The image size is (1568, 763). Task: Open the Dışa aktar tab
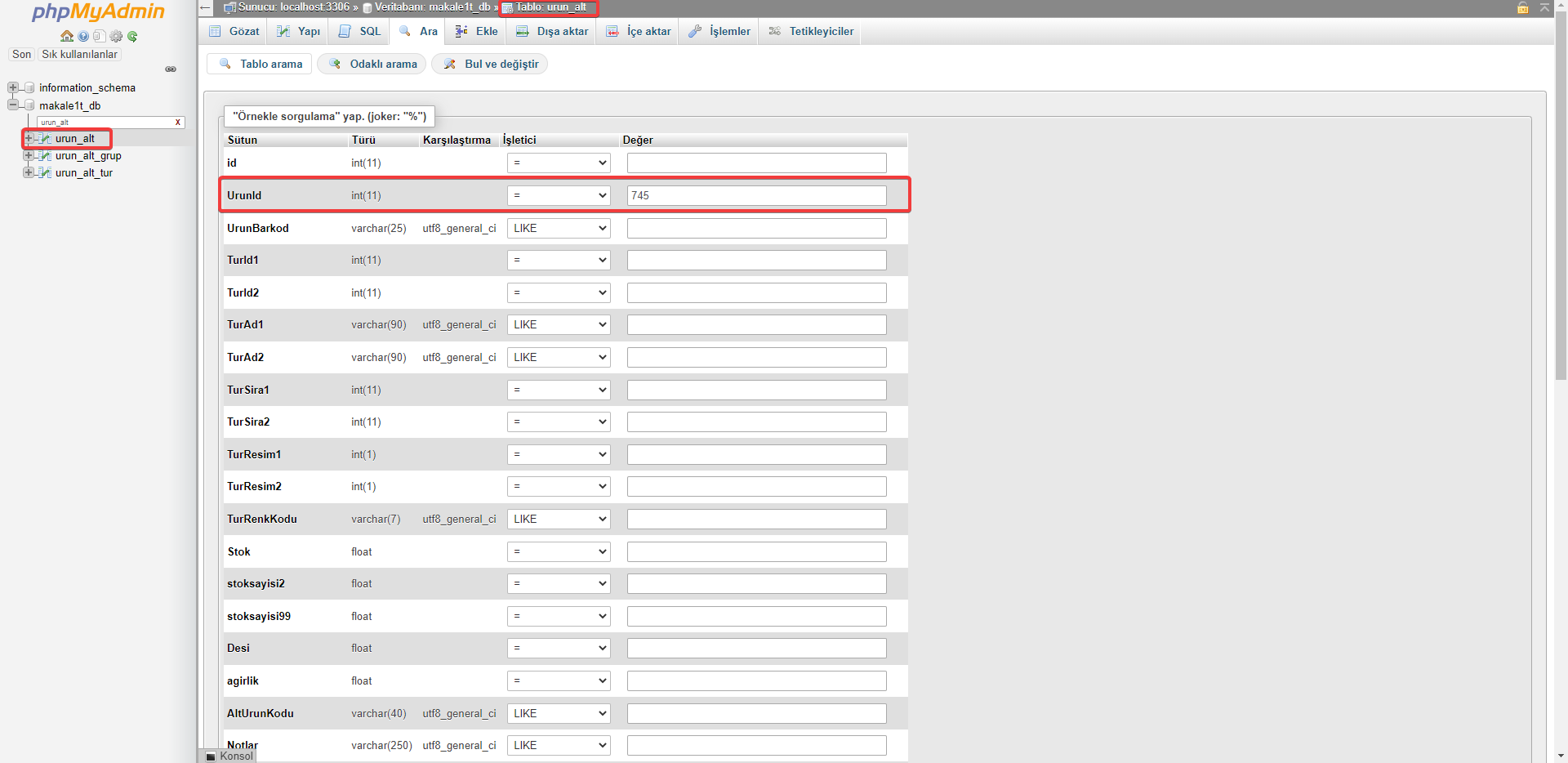(x=551, y=31)
